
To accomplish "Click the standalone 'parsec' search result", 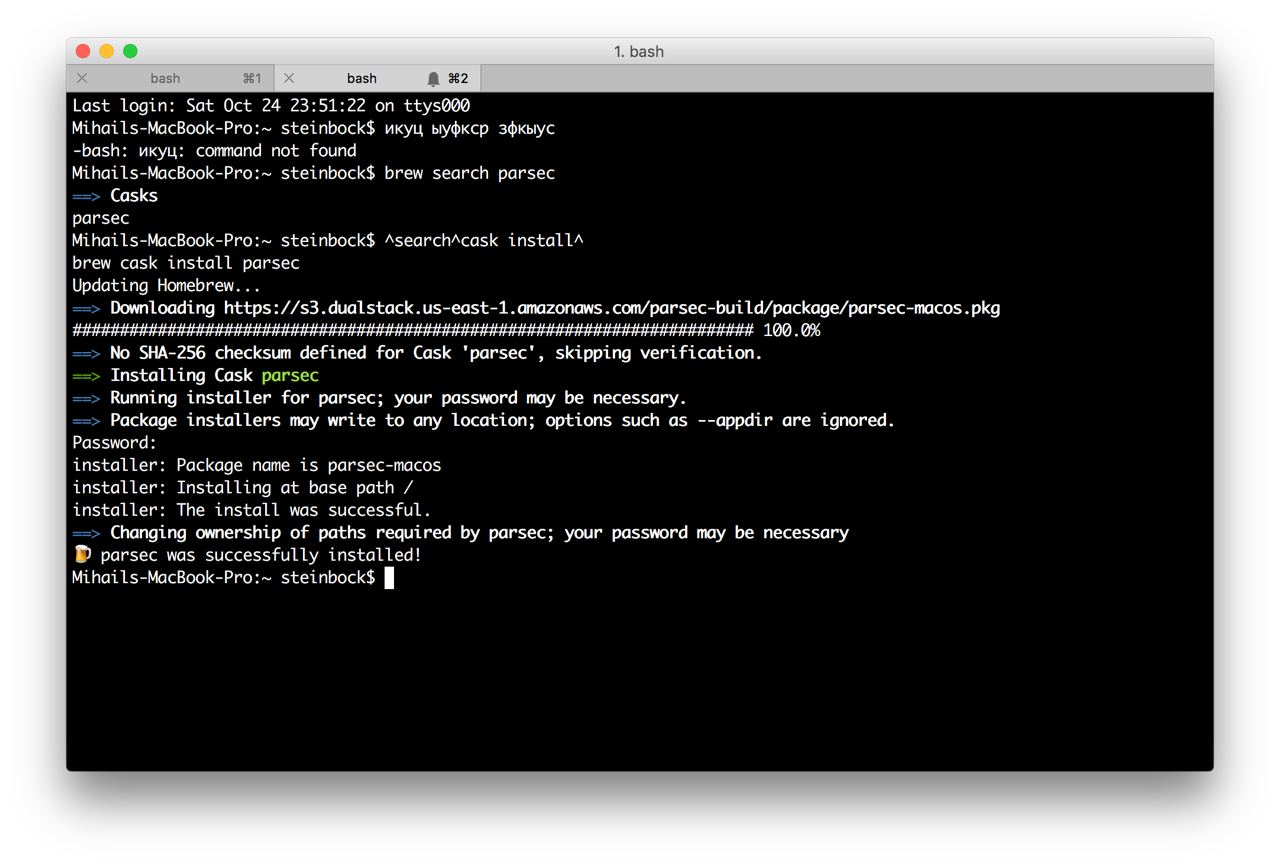I will (x=101, y=219).
